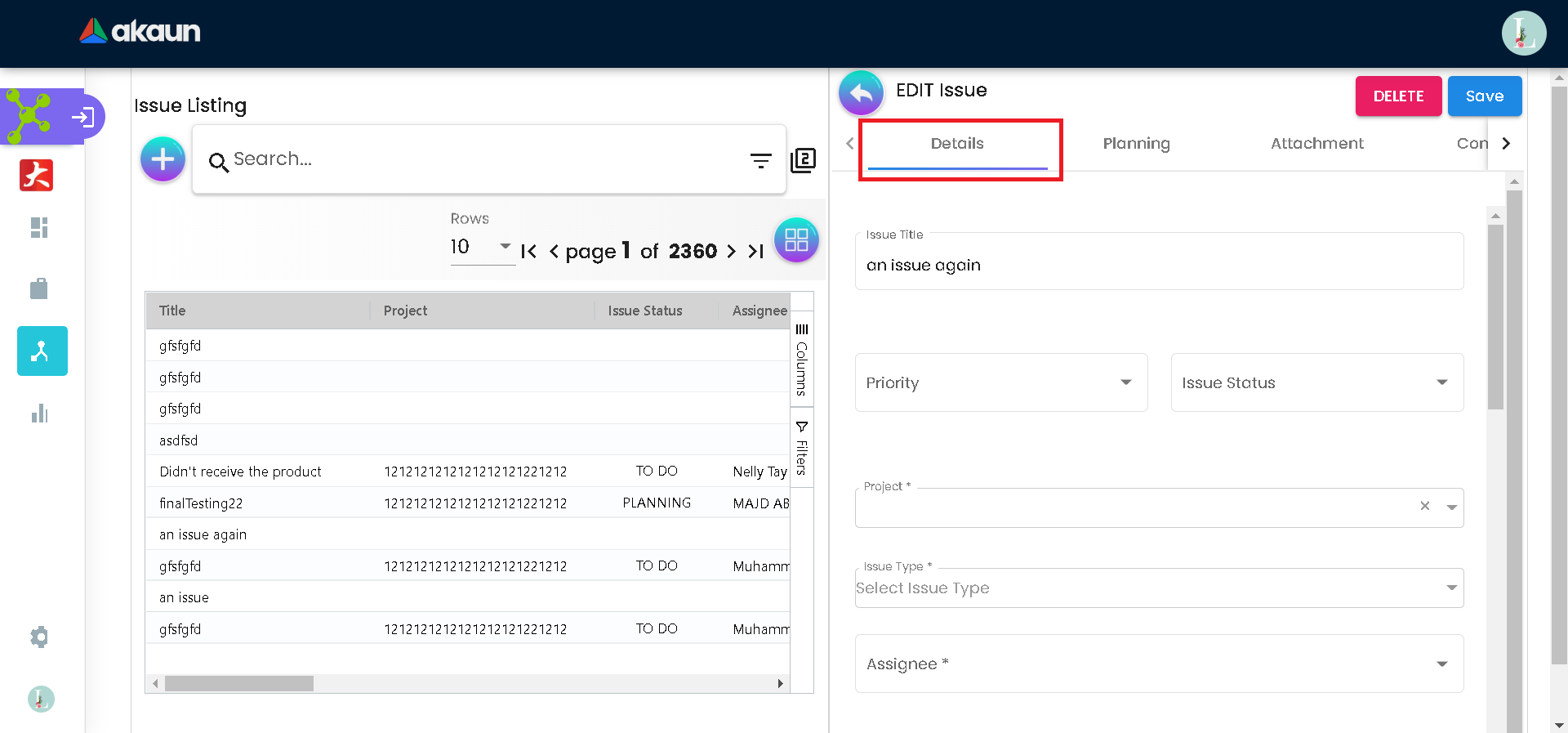Go to first page of listing

click(529, 252)
